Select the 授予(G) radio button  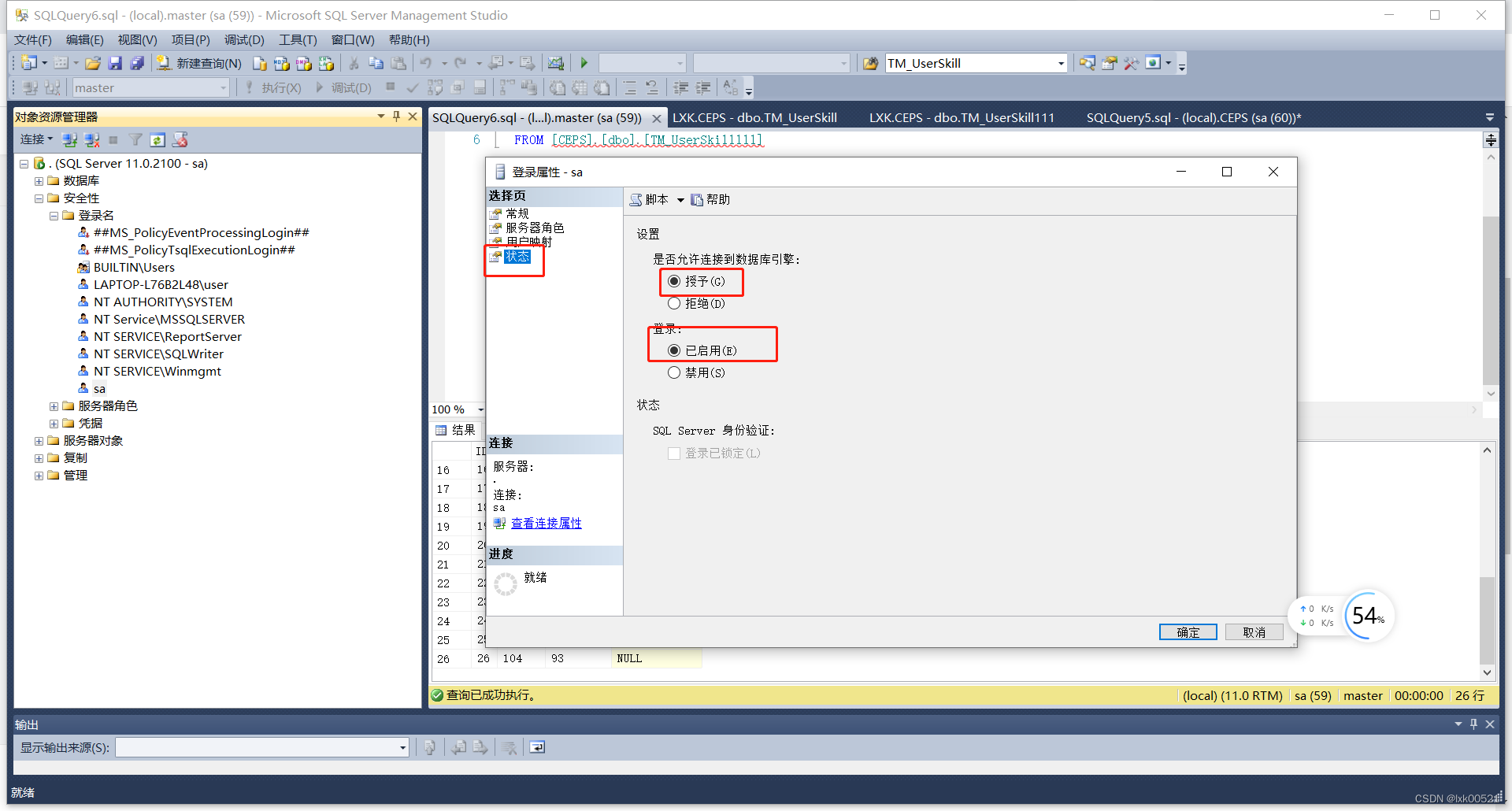tap(674, 281)
